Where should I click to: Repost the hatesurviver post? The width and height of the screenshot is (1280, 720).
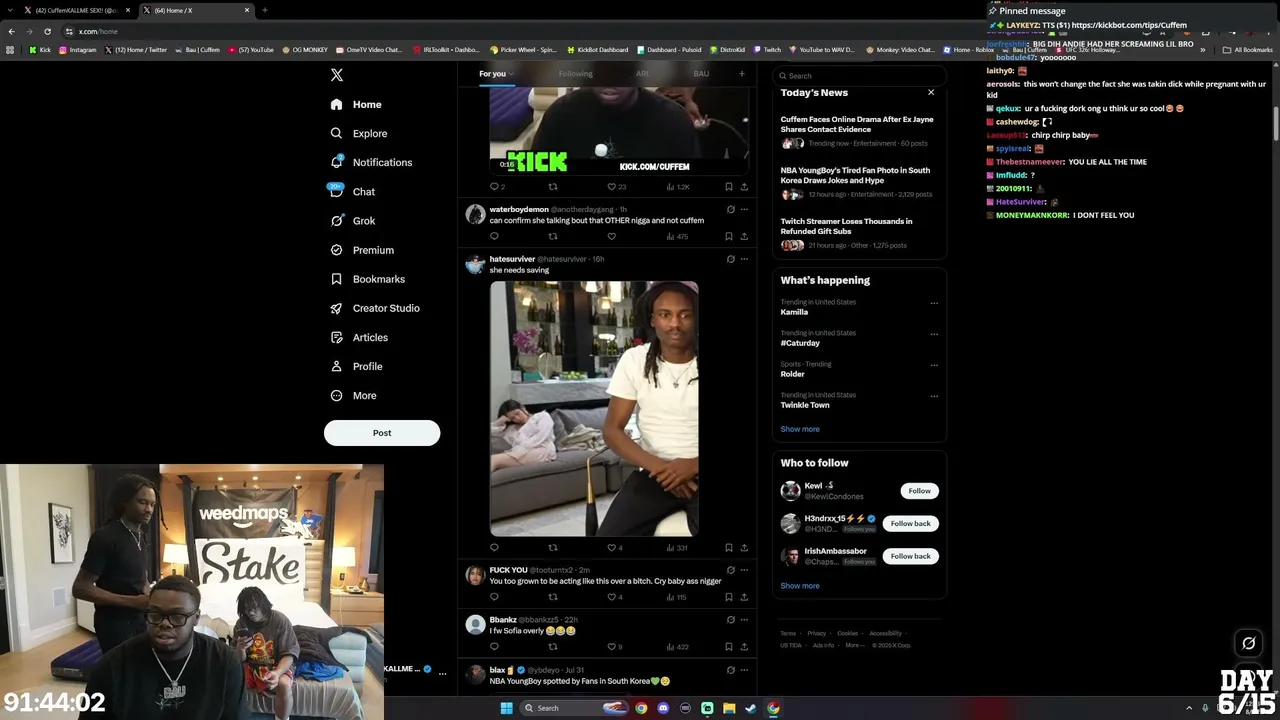(x=552, y=548)
